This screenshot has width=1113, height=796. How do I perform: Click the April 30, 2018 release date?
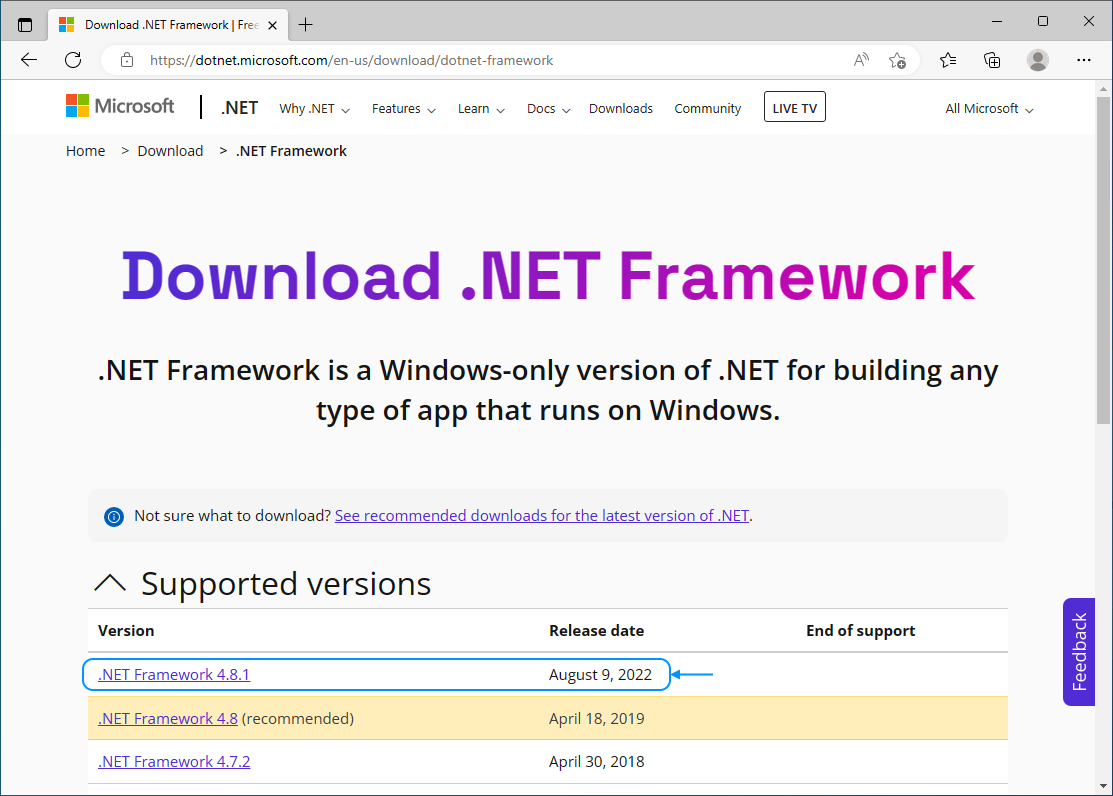click(x=596, y=762)
